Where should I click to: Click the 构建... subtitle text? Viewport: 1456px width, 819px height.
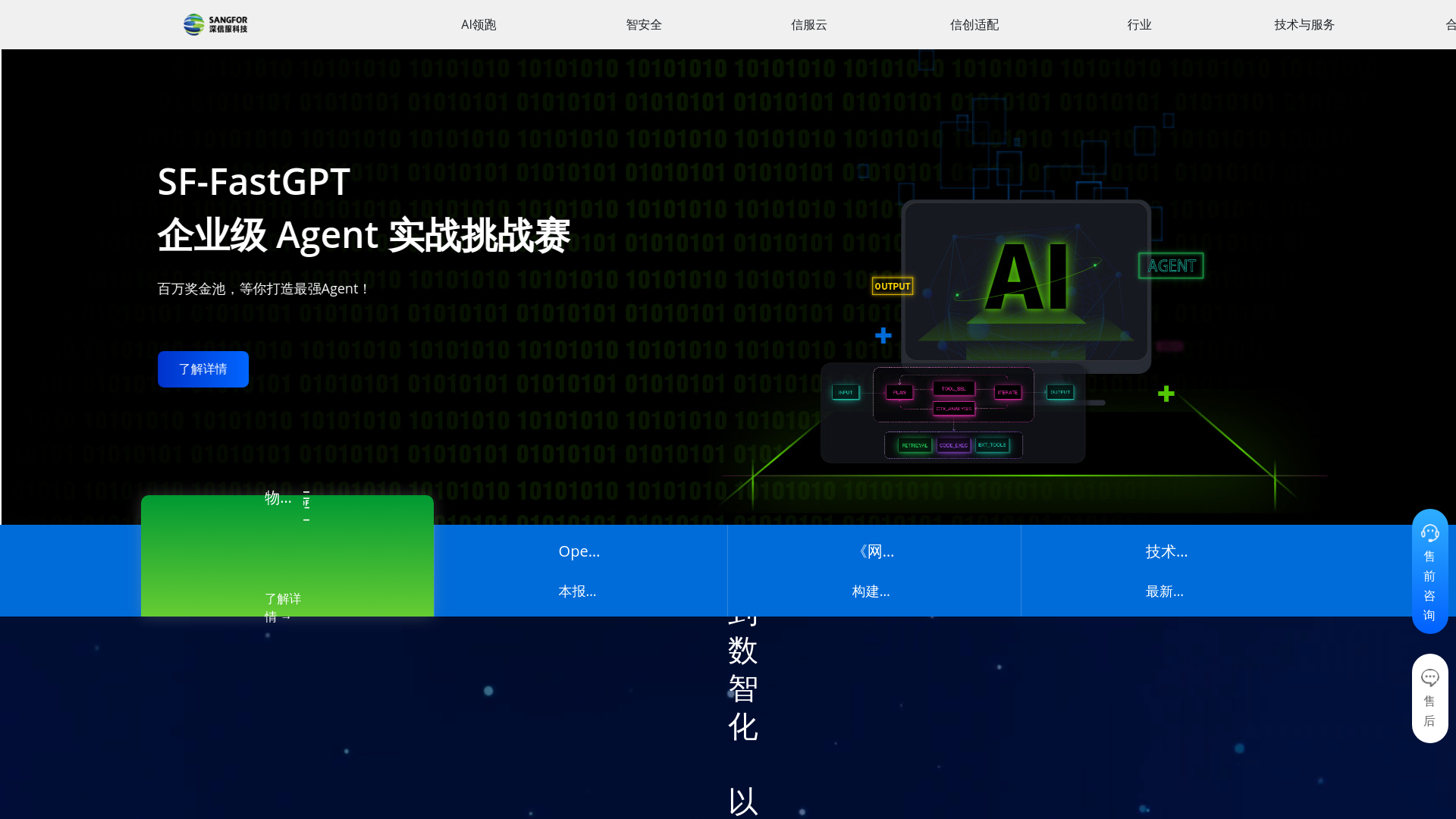[871, 591]
